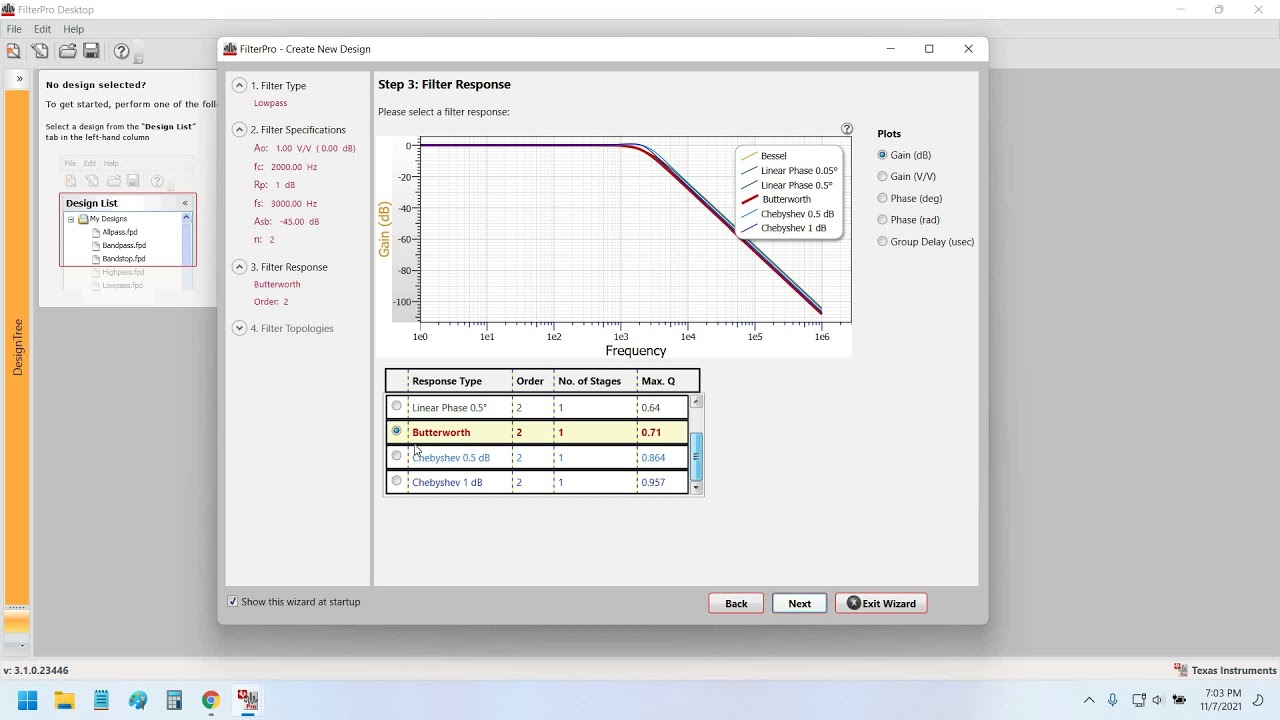Viewport: 1280px width, 720px height.
Task: Click the scroll-up arrow of the response table
Action: click(x=696, y=401)
